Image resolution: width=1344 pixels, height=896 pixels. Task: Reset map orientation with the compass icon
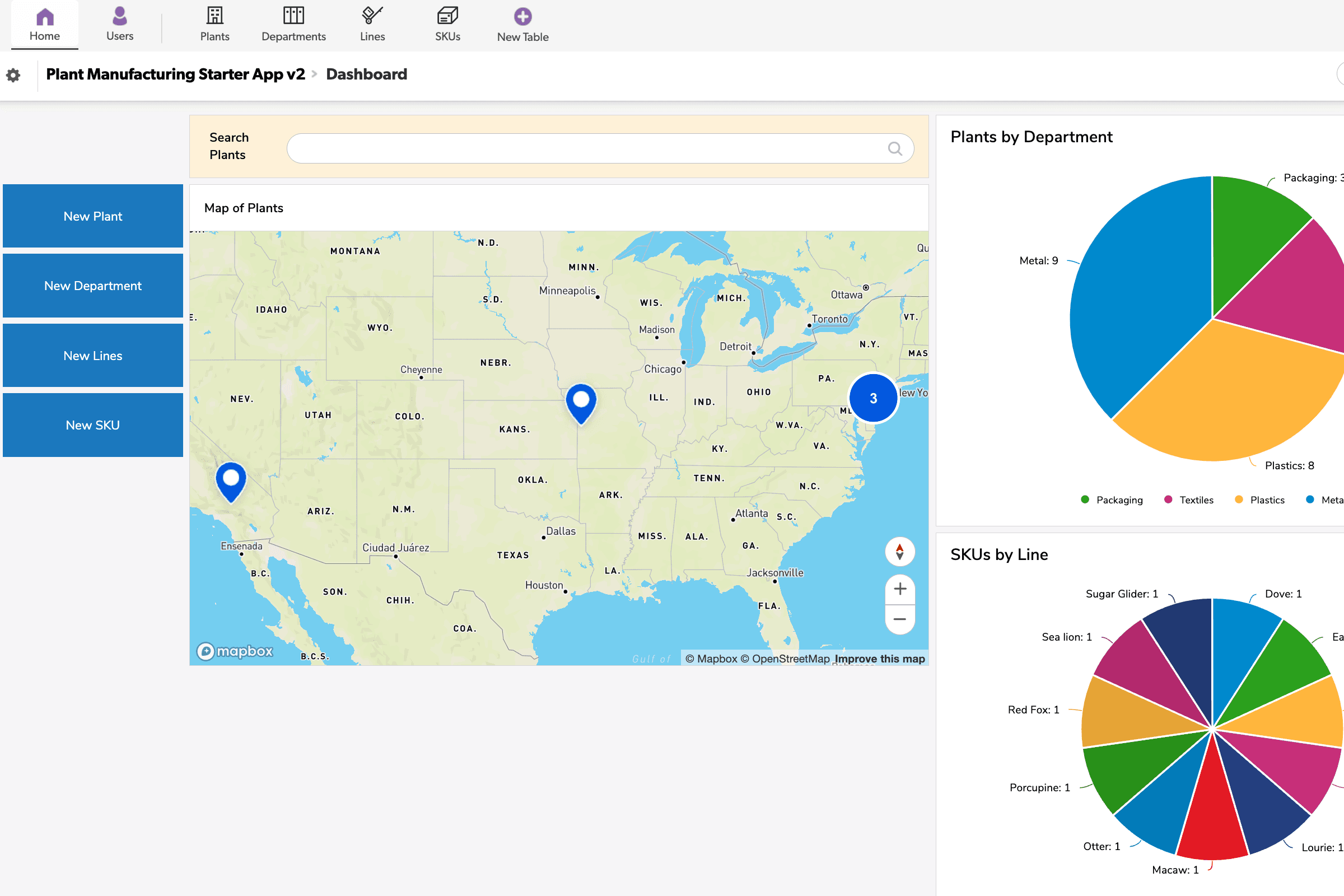pos(899,552)
